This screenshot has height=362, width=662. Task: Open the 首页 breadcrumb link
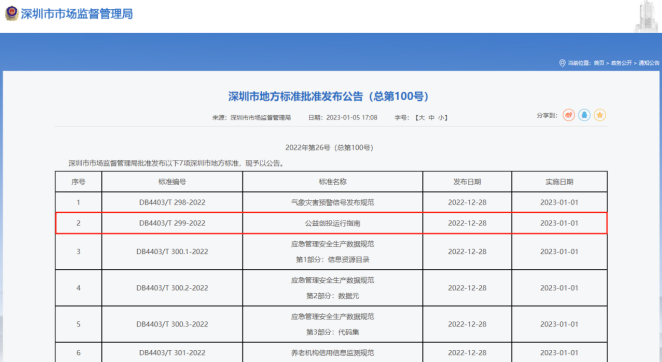tap(599, 63)
